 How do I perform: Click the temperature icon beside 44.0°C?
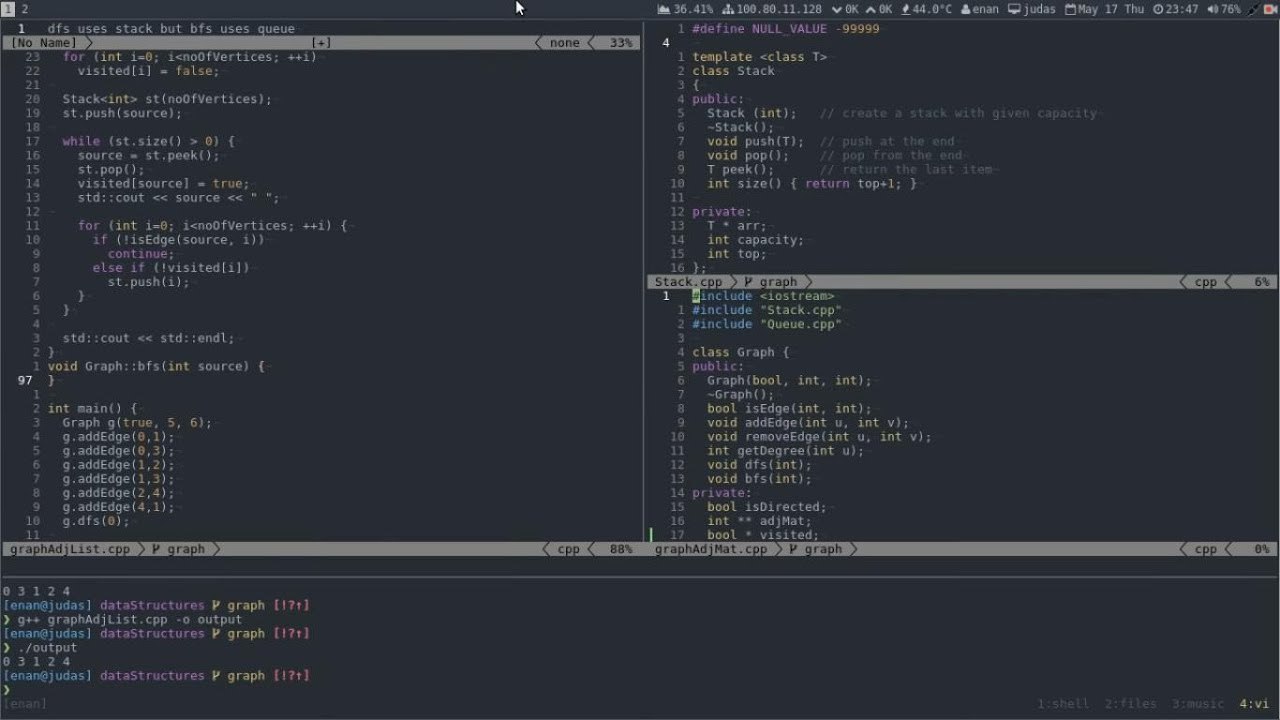[x=906, y=9]
